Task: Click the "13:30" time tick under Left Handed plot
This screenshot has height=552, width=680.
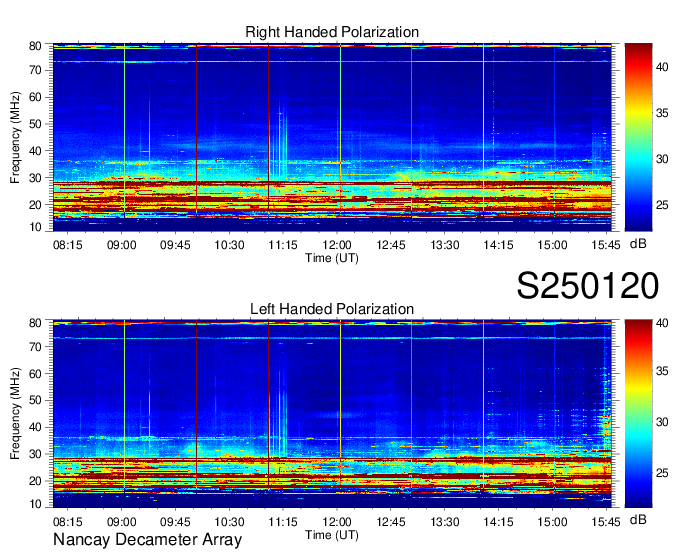Action: [x=445, y=522]
